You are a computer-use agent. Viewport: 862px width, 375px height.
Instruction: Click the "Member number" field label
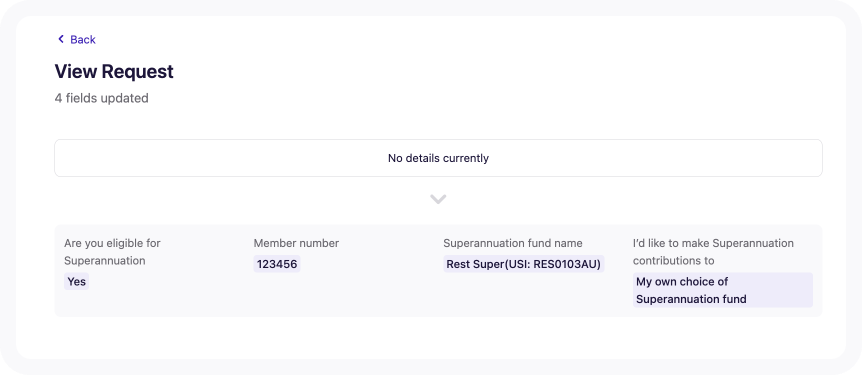296,243
